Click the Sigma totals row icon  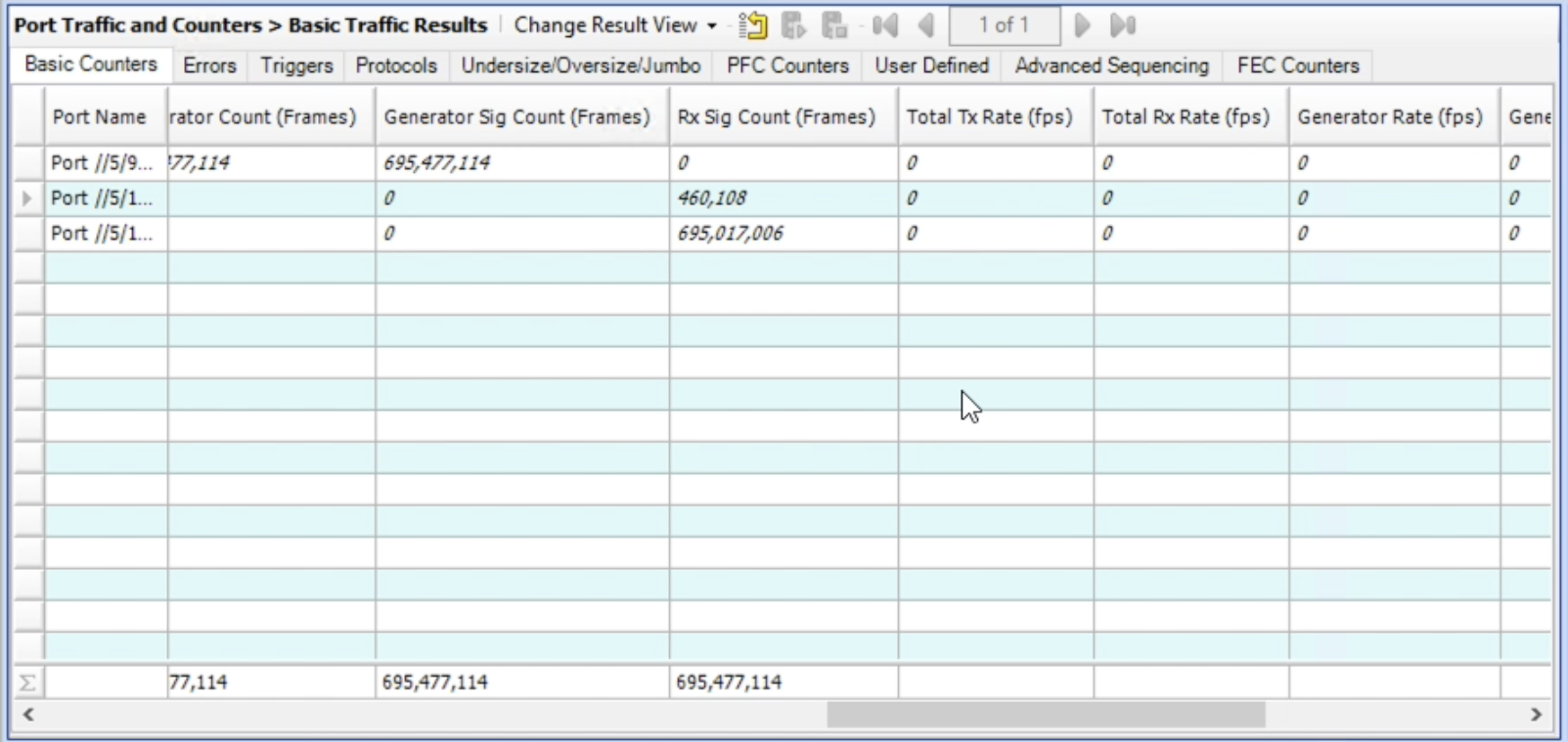point(27,682)
